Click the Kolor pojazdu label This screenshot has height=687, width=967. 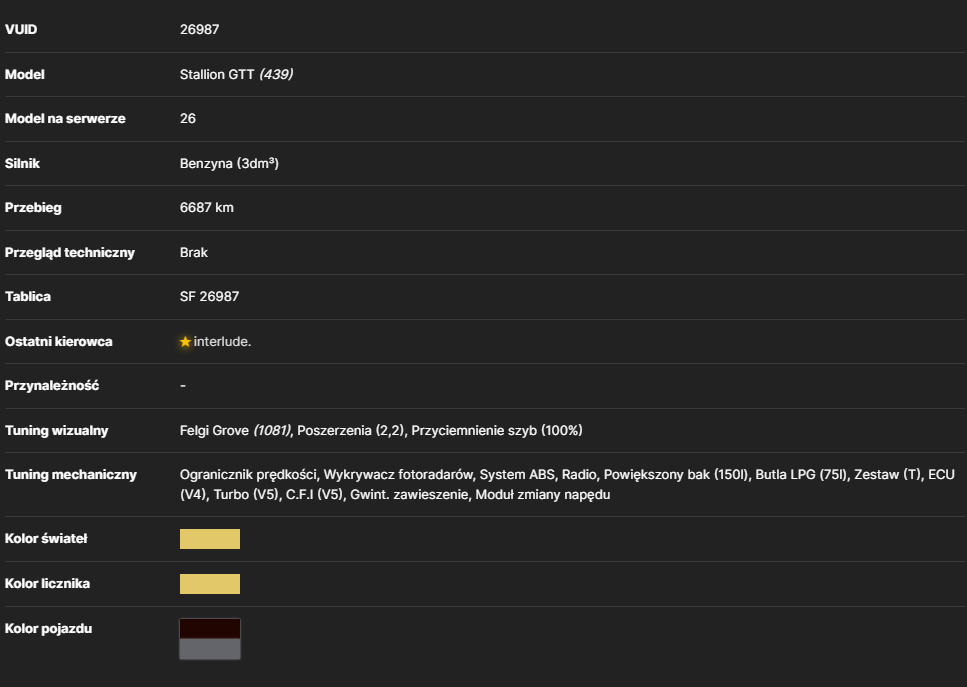pyautogui.click(x=49, y=628)
